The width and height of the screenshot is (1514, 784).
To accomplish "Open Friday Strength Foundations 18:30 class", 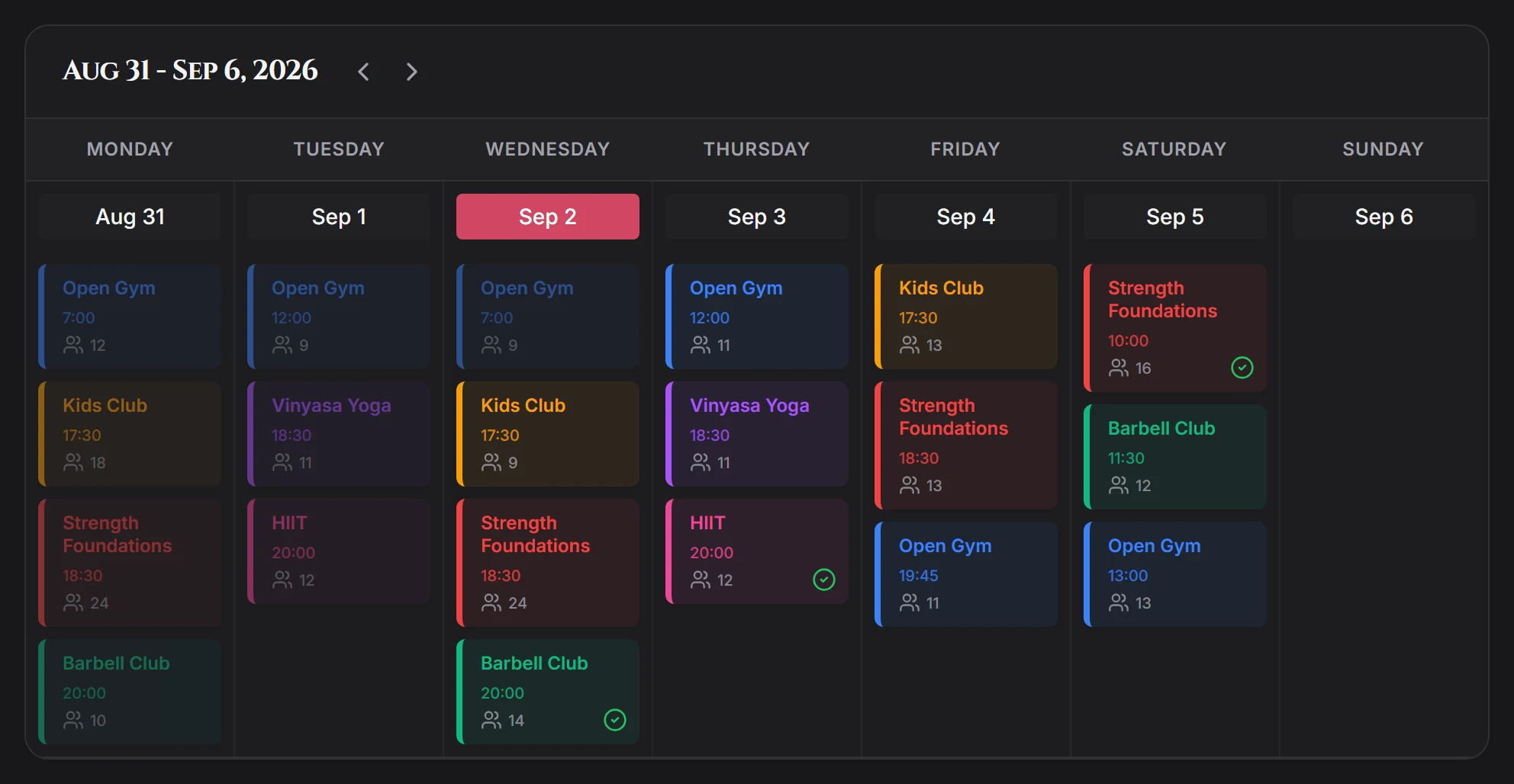I will 966,445.
